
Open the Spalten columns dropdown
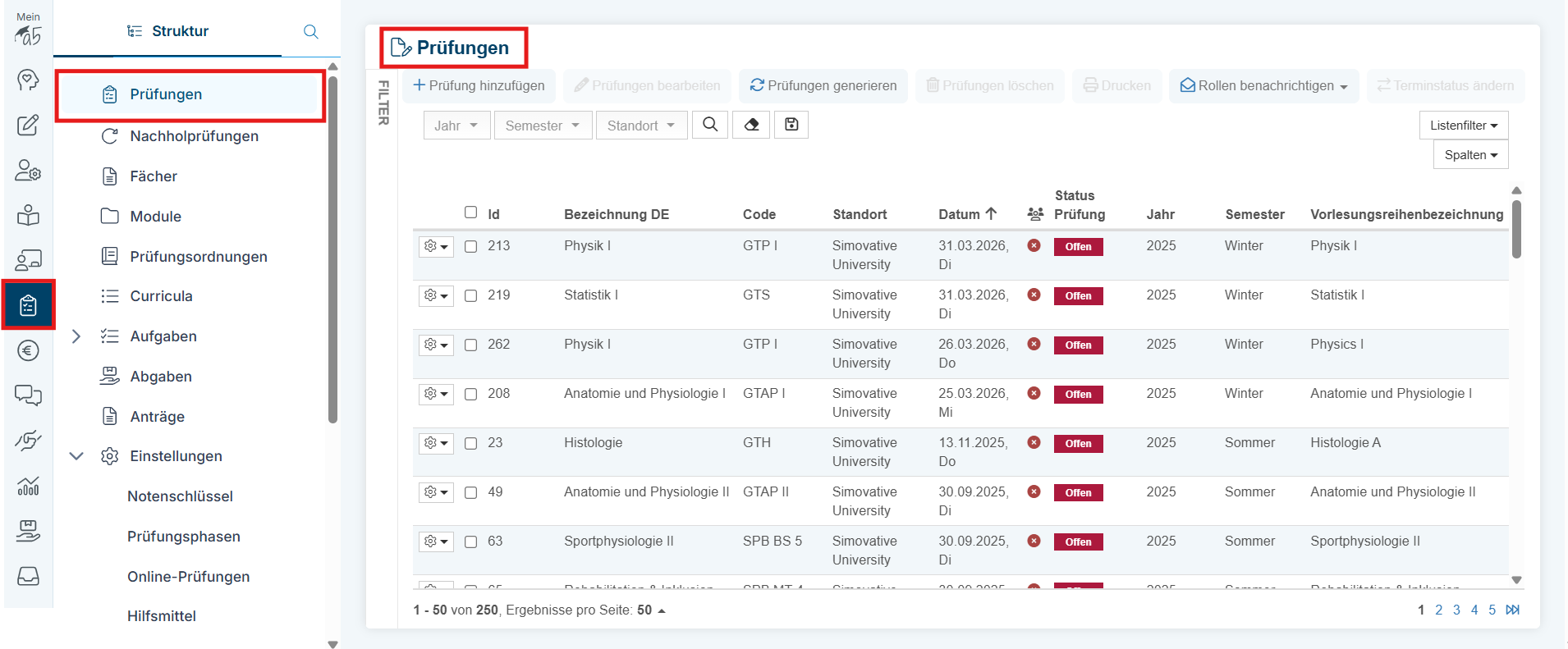click(x=1470, y=155)
